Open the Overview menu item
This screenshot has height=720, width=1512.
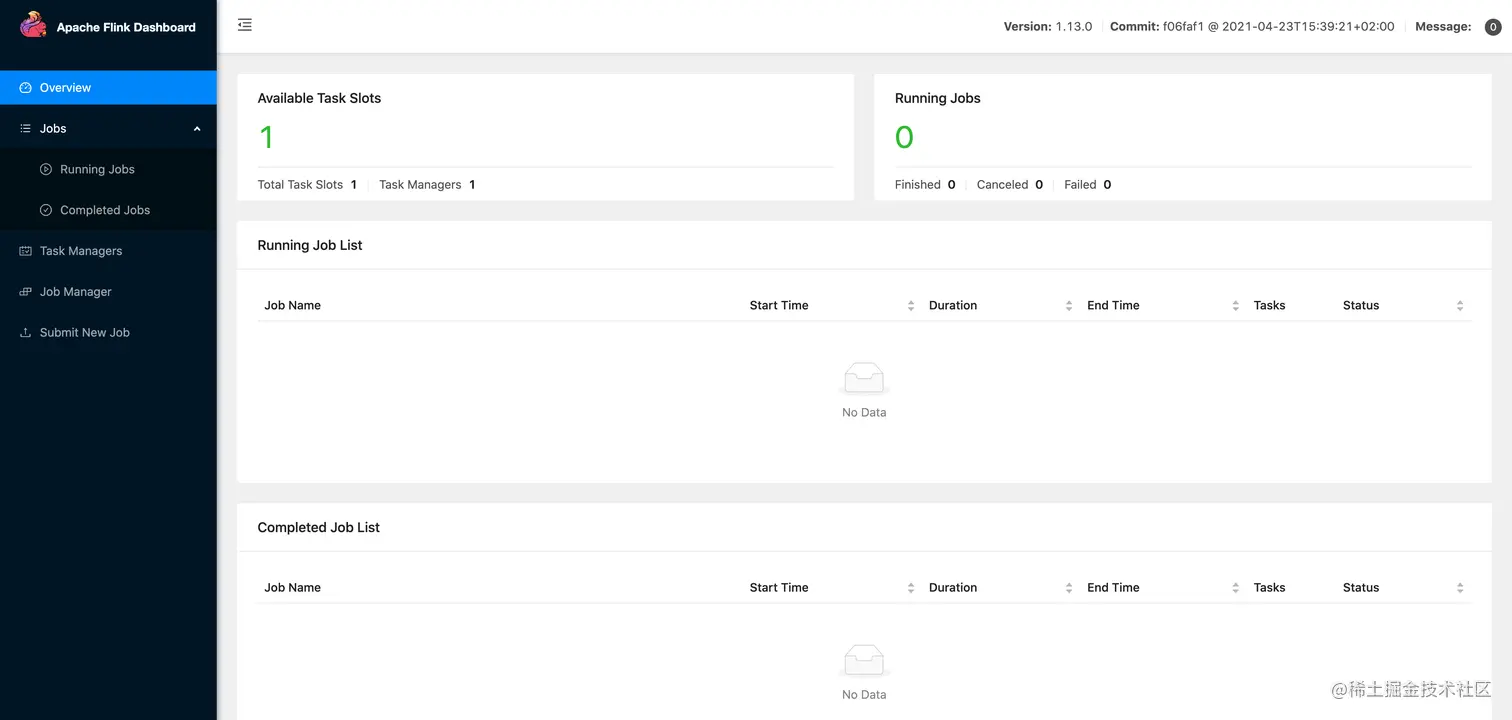pos(108,88)
